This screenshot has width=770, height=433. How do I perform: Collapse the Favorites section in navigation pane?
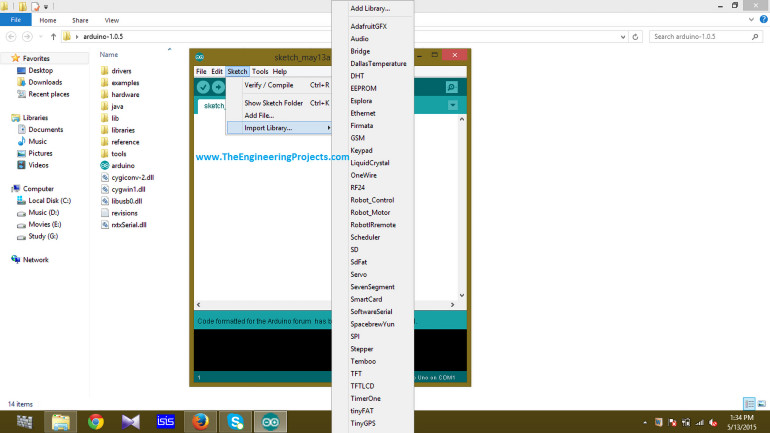click(x=6, y=58)
